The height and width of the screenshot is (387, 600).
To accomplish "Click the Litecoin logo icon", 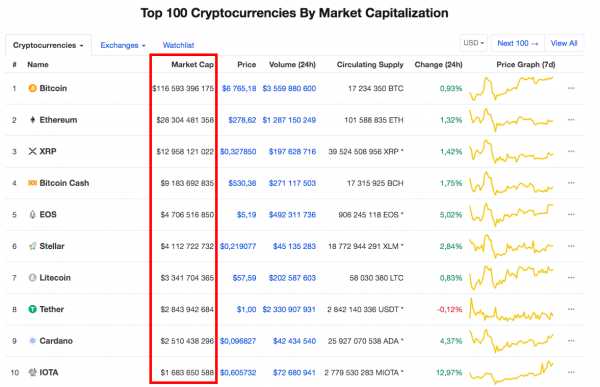I will pyautogui.click(x=33, y=278).
